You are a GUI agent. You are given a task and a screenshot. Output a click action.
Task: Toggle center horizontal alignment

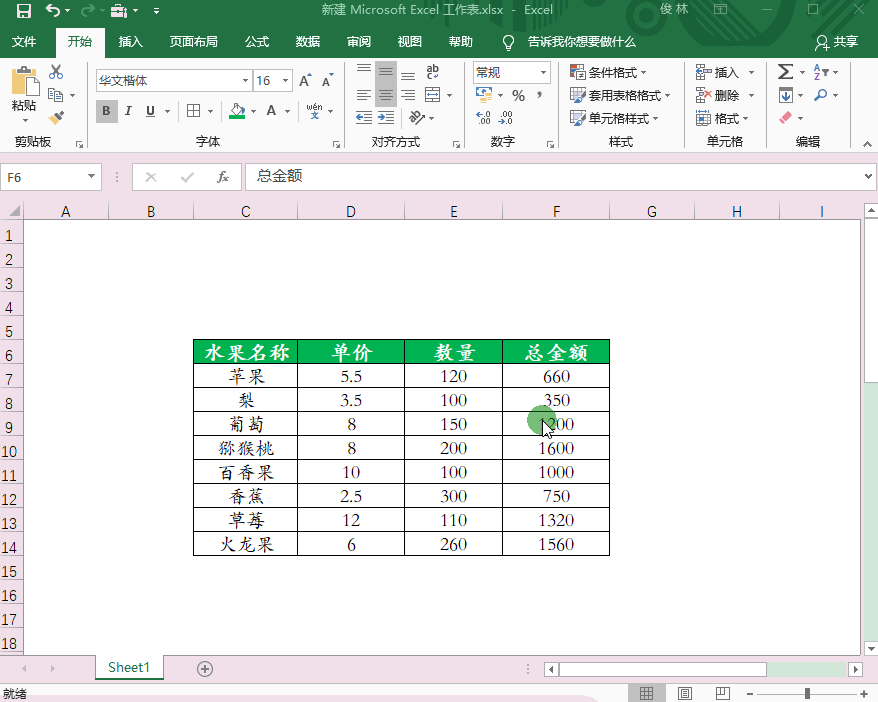[386, 96]
